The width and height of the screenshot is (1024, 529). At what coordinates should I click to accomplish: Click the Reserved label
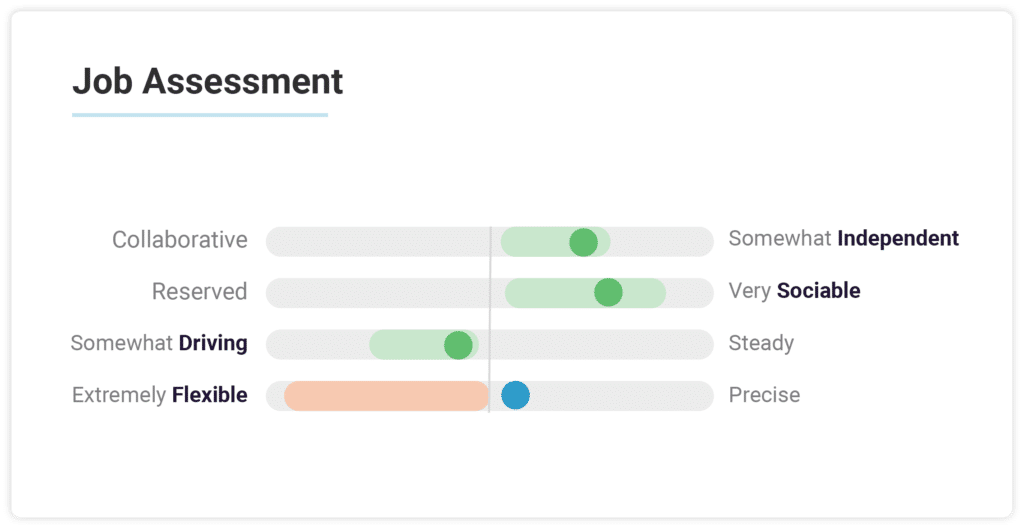[199, 291]
